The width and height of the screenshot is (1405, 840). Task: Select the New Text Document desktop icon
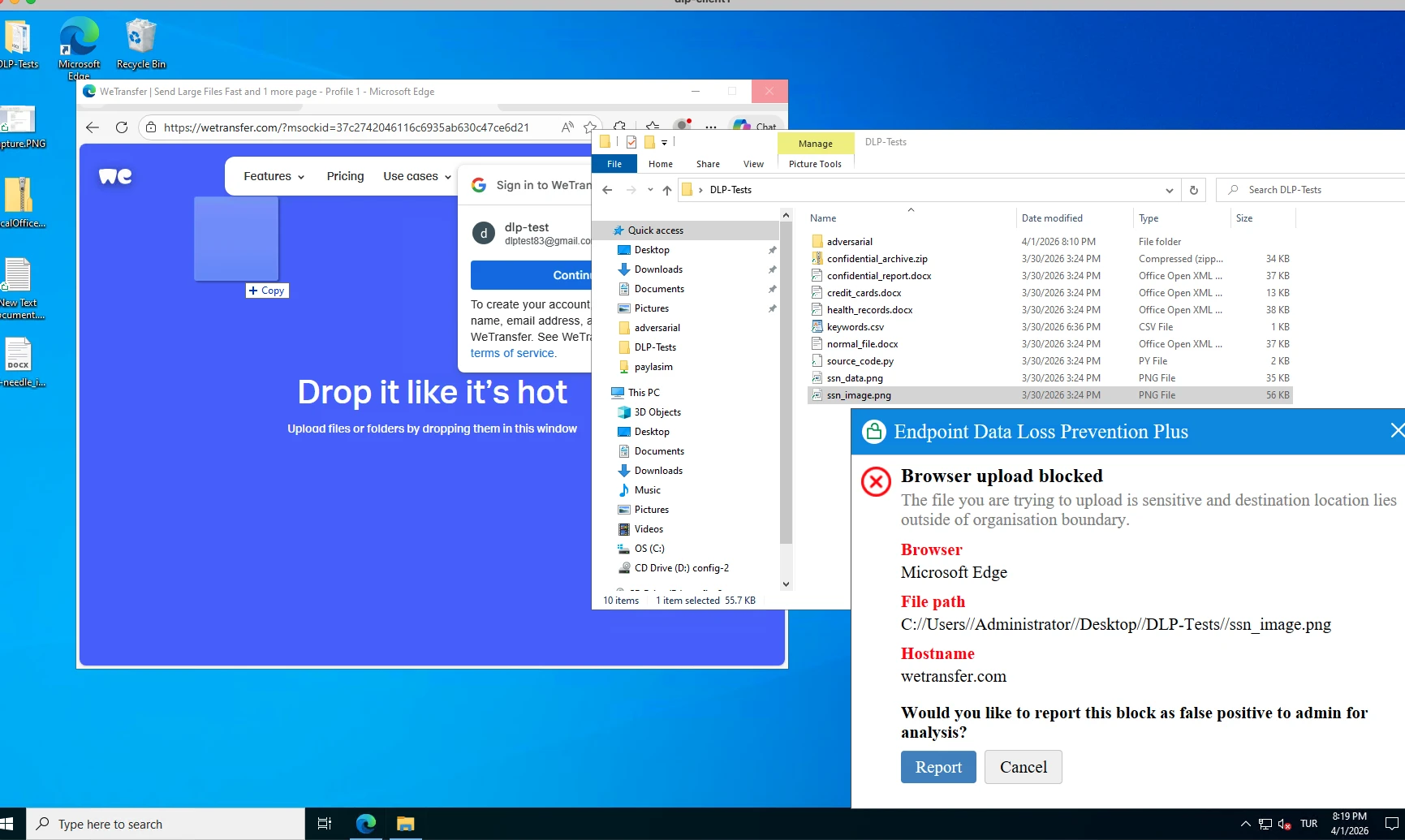click(19, 288)
